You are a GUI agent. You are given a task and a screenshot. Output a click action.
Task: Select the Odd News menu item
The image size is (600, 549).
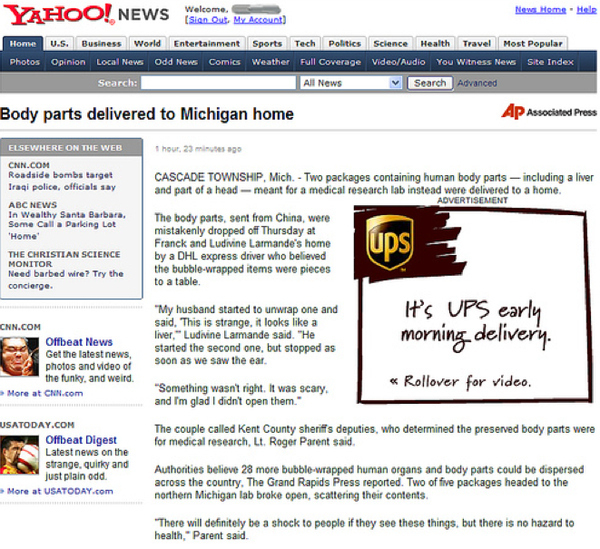[x=176, y=62]
